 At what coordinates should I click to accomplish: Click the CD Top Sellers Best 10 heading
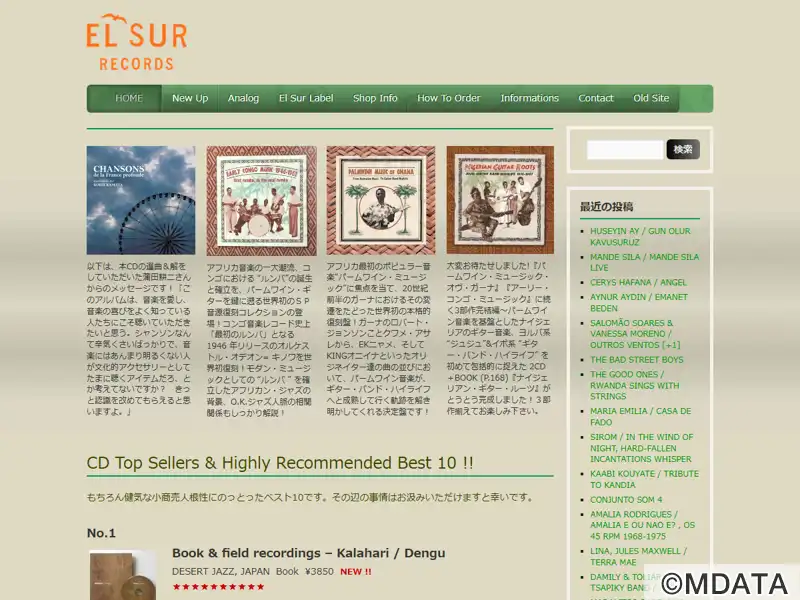(x=280, y=463)
